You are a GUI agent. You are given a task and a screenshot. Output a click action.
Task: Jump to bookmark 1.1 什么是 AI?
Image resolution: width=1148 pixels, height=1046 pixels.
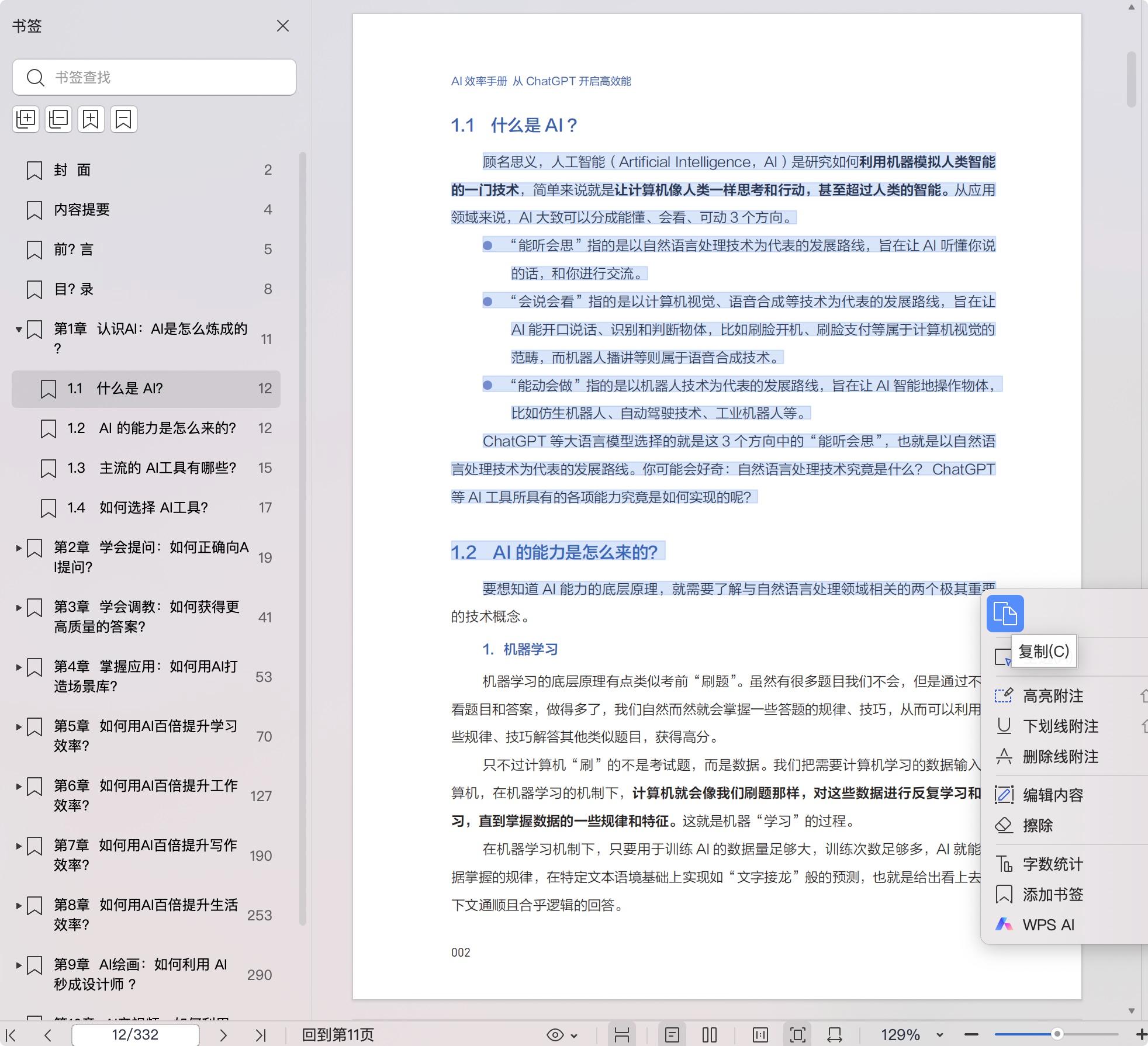point(146,389)
